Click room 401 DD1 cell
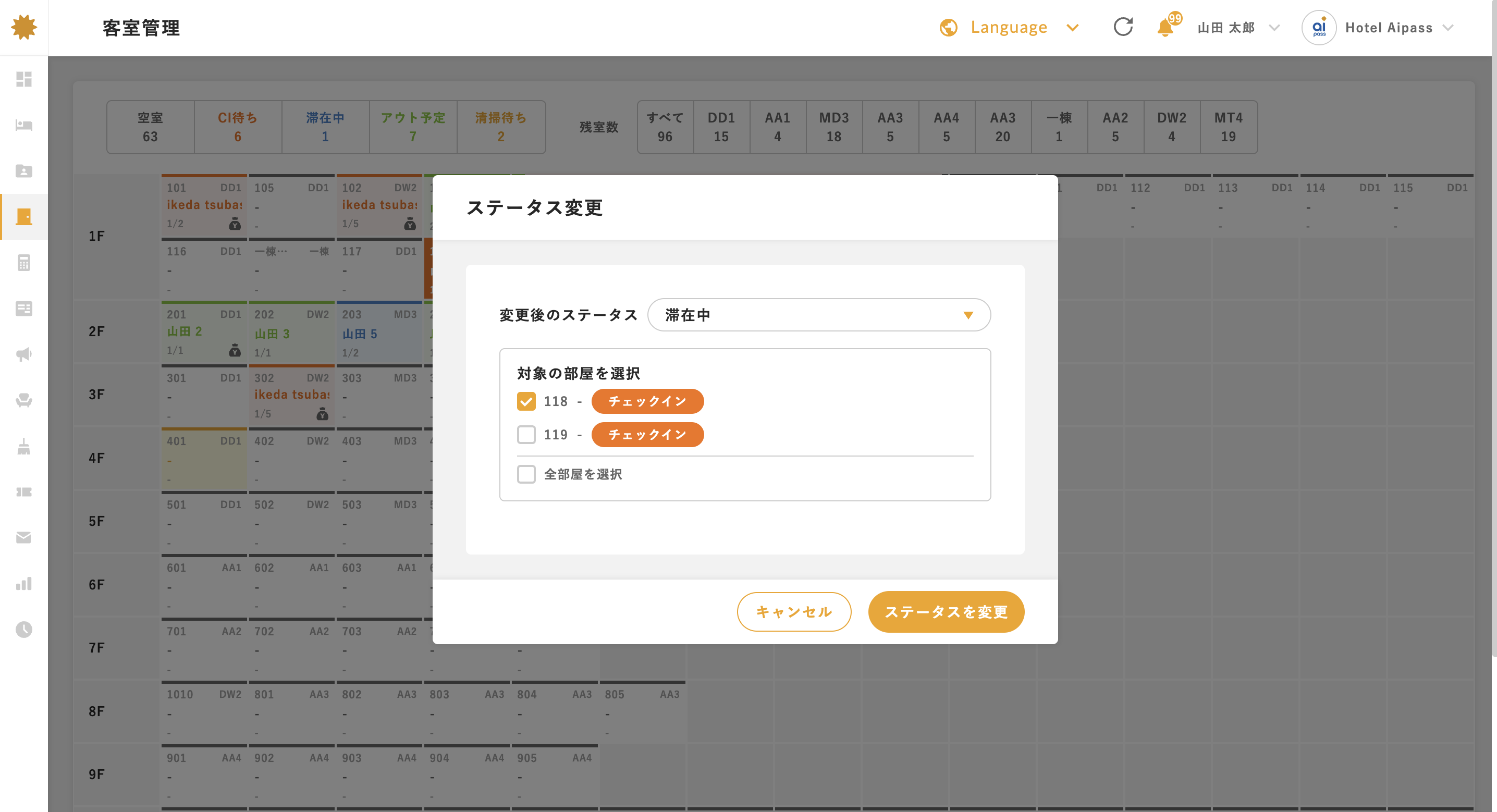This screenshot has height=812, width=1497. coord(204,459)
